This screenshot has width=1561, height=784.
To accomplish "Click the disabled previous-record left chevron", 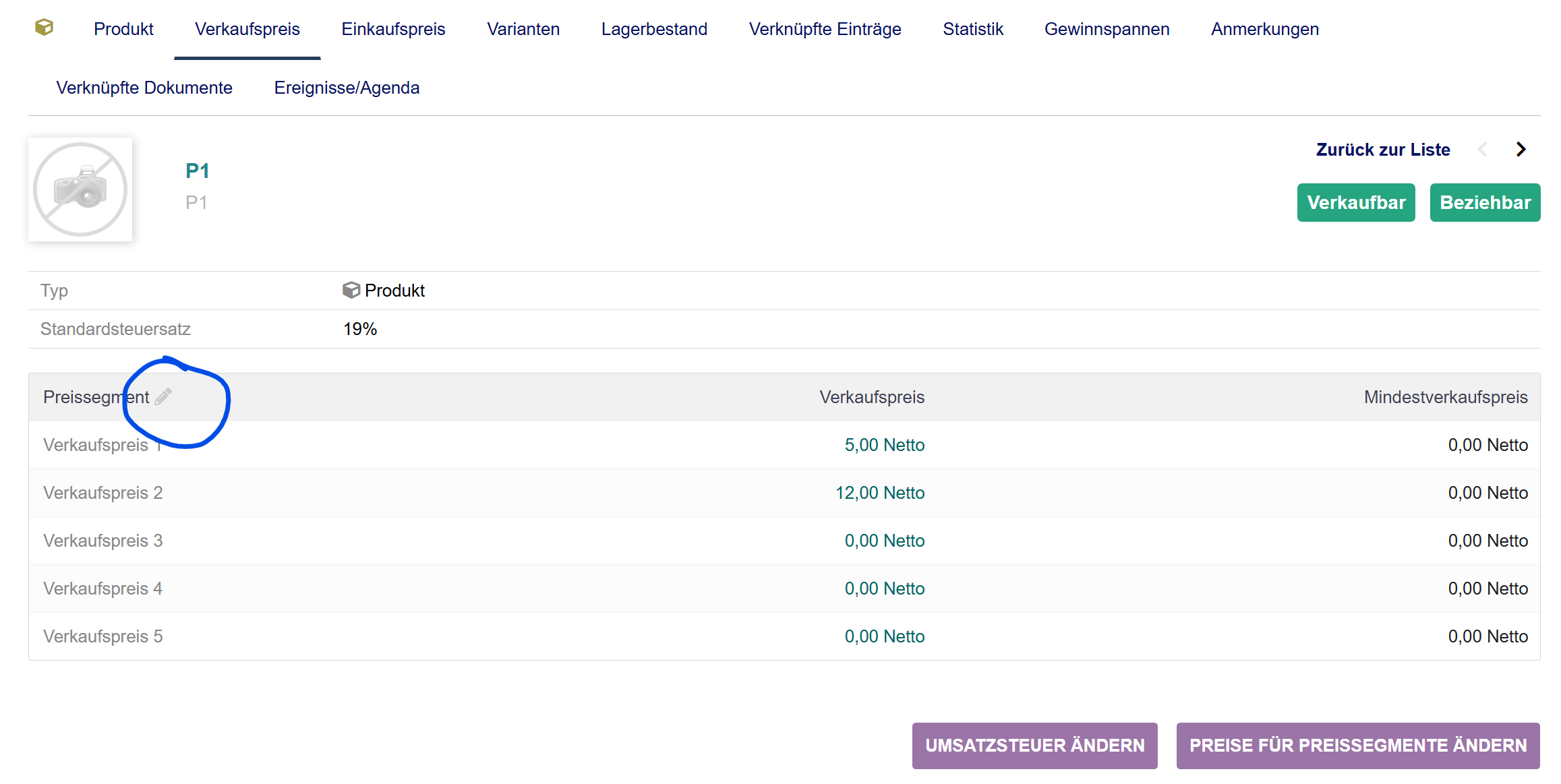I will (1482, 150).
